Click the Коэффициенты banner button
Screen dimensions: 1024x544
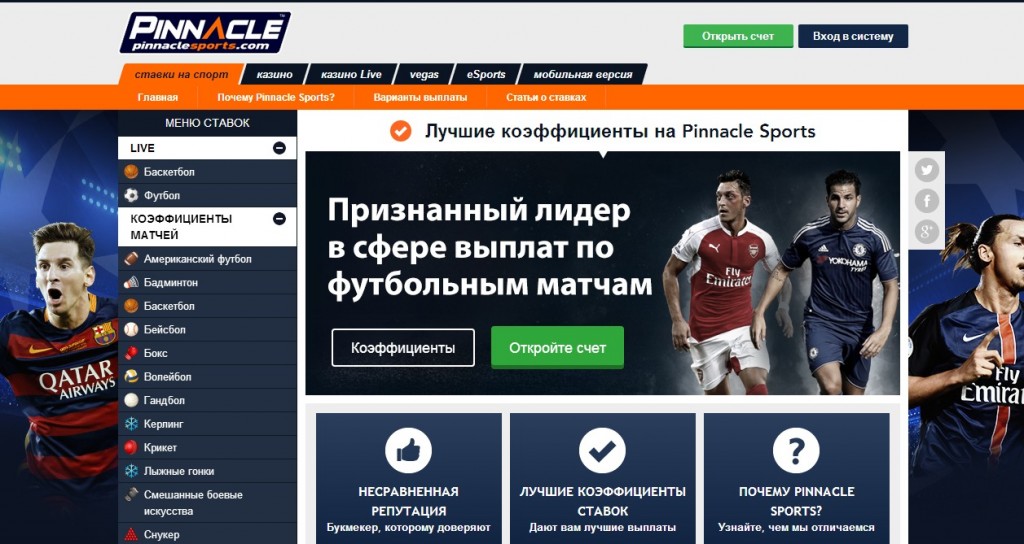[x=403, y=348]
